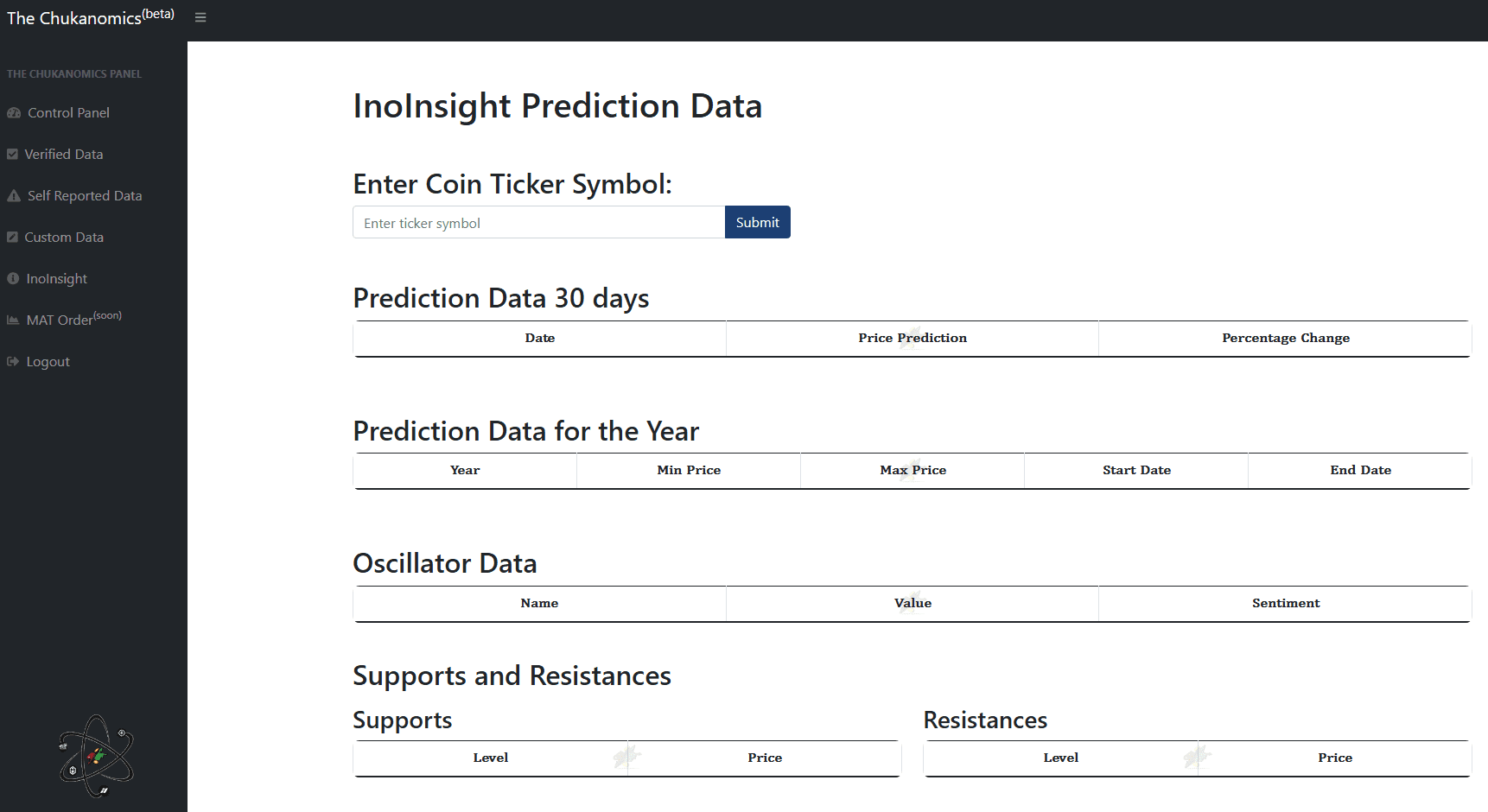
Task: Toggle the hamburger sidebar menu icon
Action: pos(200,17)
